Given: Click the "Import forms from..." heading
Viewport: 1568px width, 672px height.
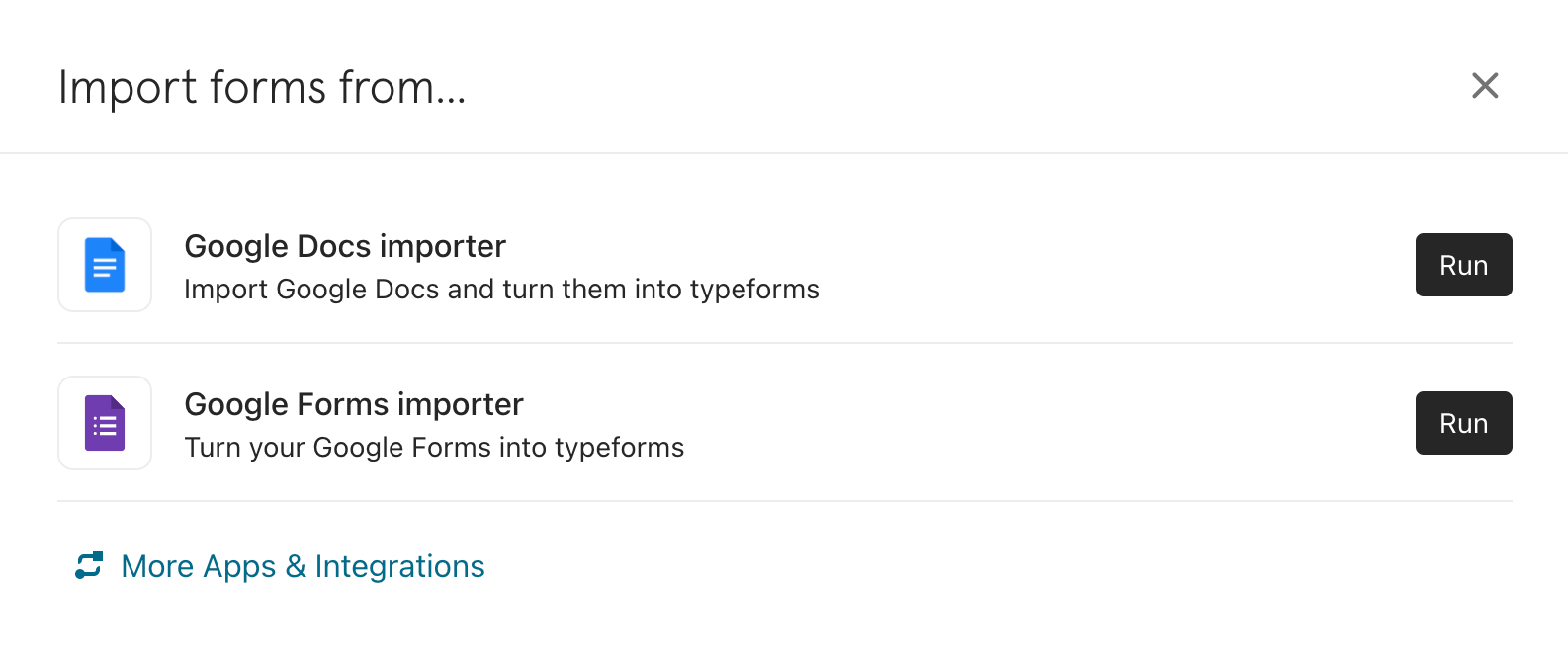Looking at the screenshot, I should coord(262,87).
